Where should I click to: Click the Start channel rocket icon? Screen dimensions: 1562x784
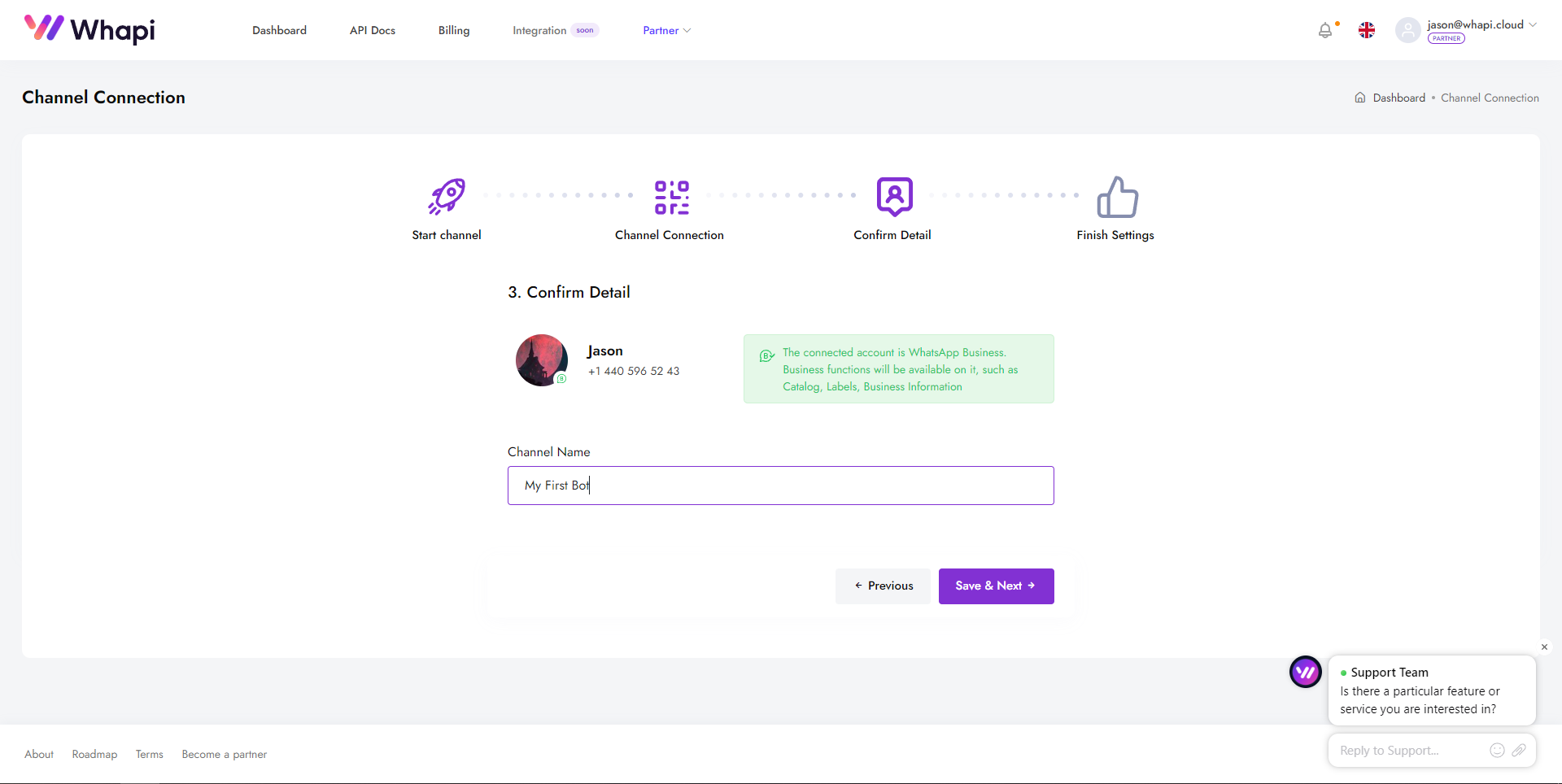coord(447,197)
